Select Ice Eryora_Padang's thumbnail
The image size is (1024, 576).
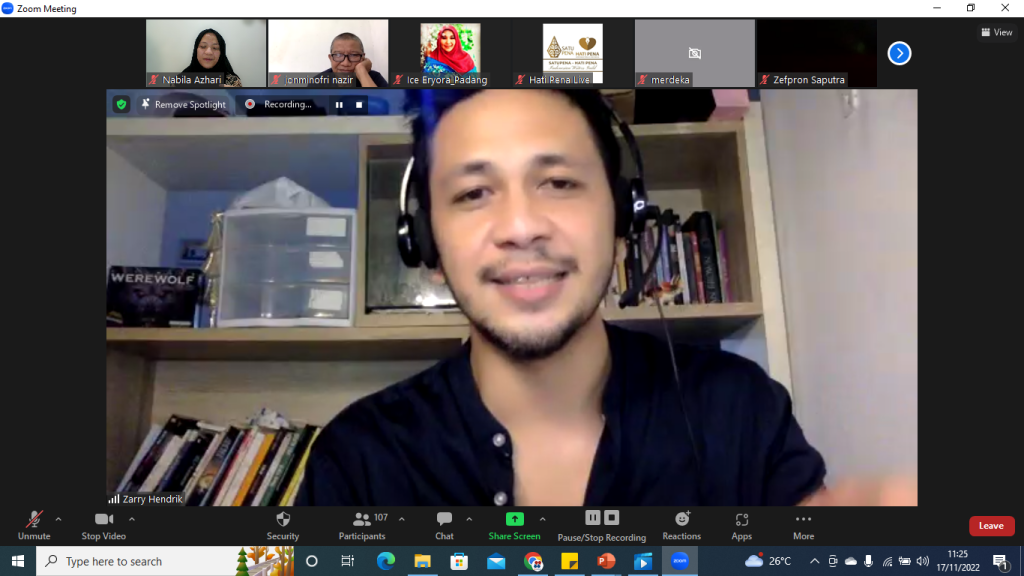[450, 53]
